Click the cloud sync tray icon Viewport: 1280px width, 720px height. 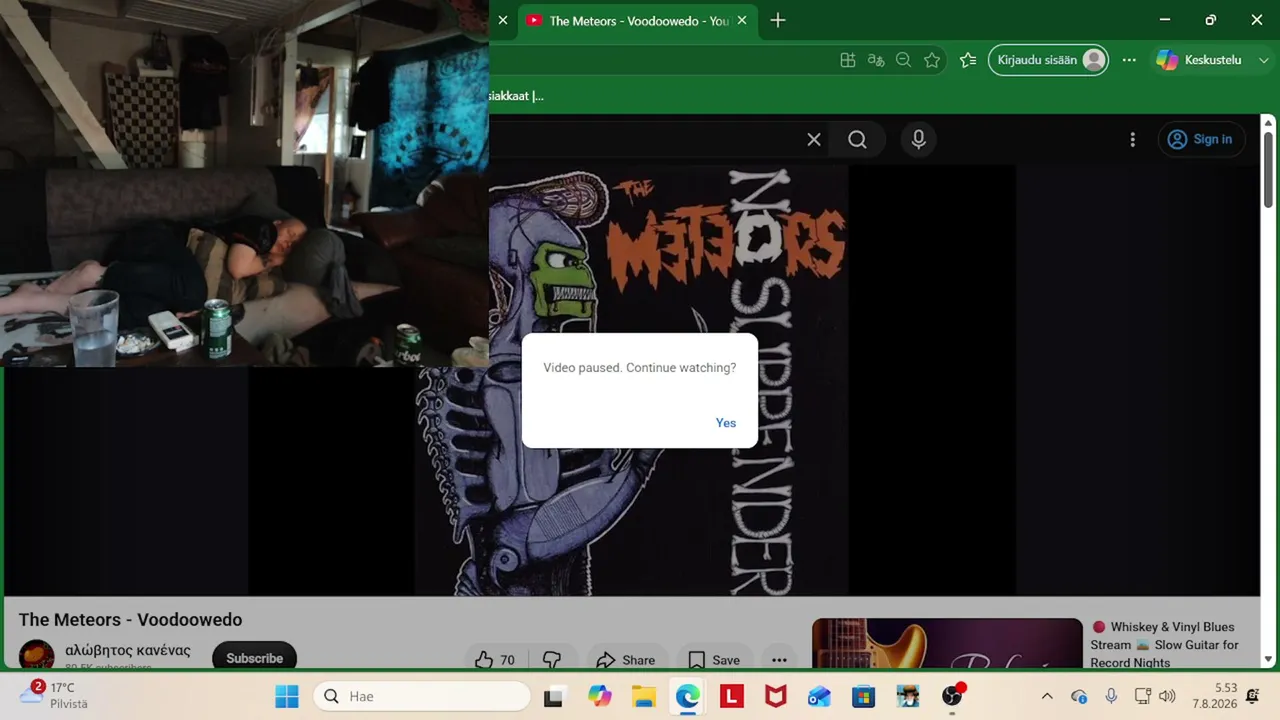coord(1079,696)
